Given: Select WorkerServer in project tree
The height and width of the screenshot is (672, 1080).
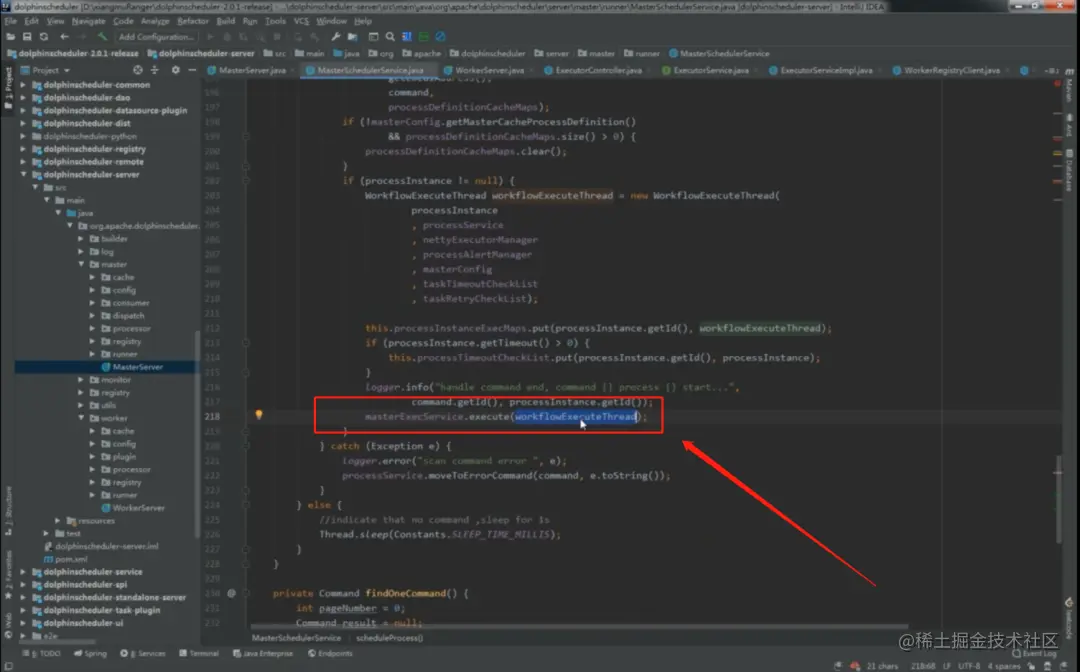Looking at the screenshot, I should click(138, 508).
